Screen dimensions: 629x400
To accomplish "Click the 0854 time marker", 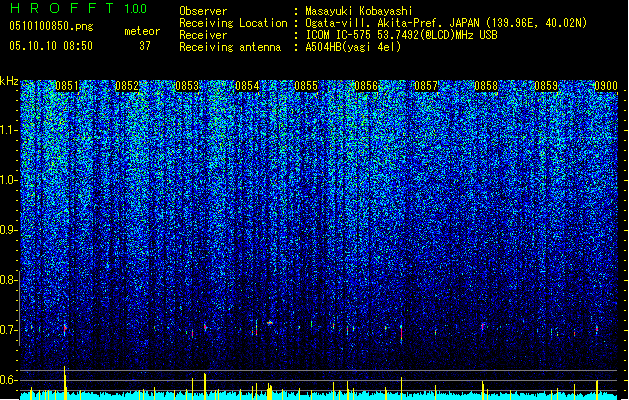I will pyautogui.click(x=247, y=86).
